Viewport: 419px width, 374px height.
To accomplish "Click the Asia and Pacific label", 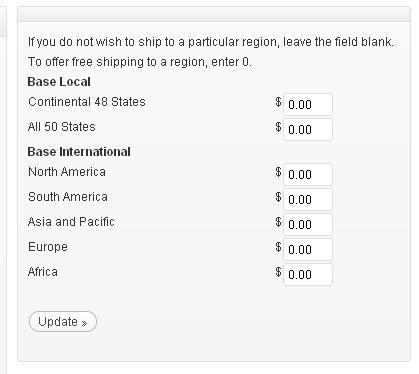I will click(71, 222).
